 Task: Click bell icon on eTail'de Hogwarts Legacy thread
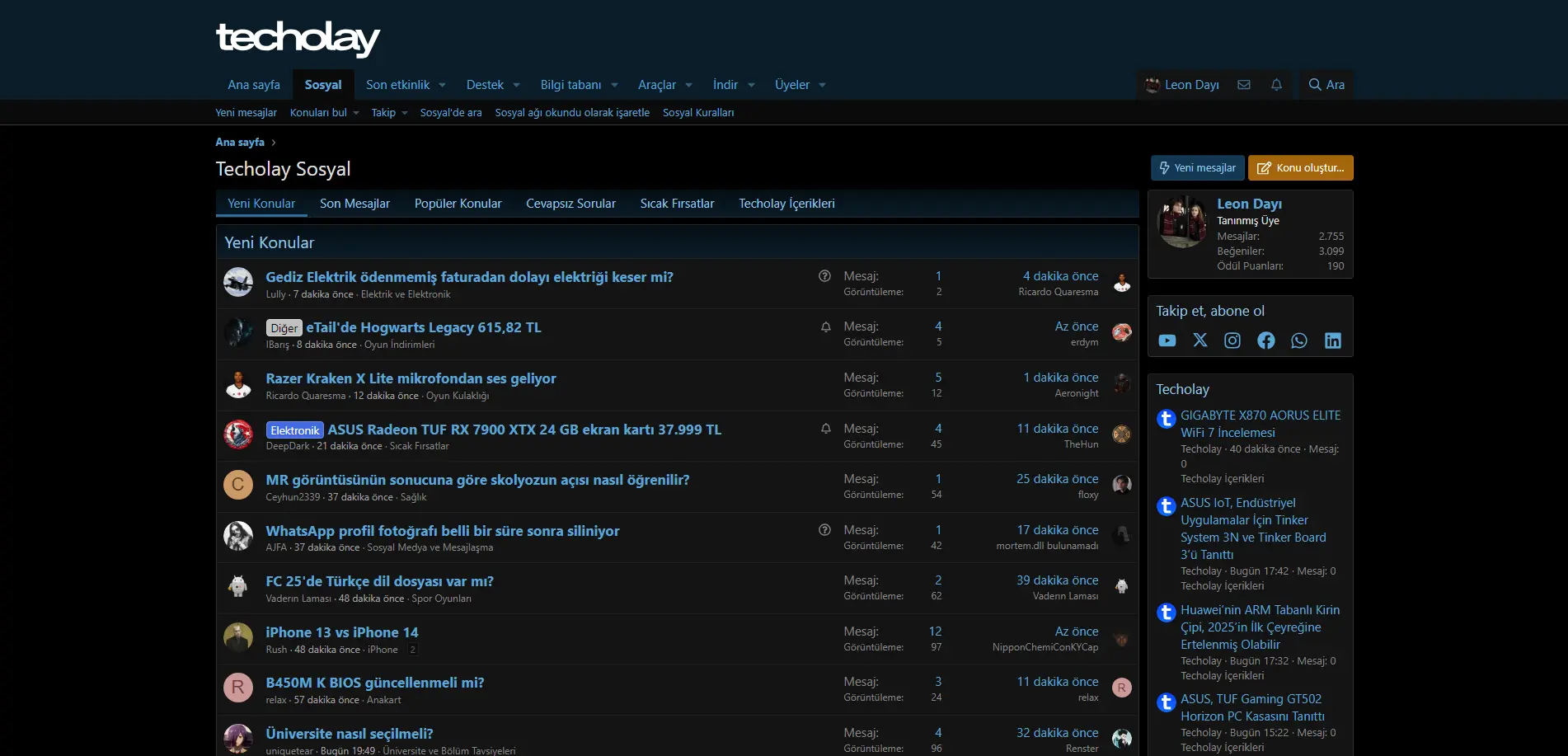pyautogui.click(x=825, y=327)
